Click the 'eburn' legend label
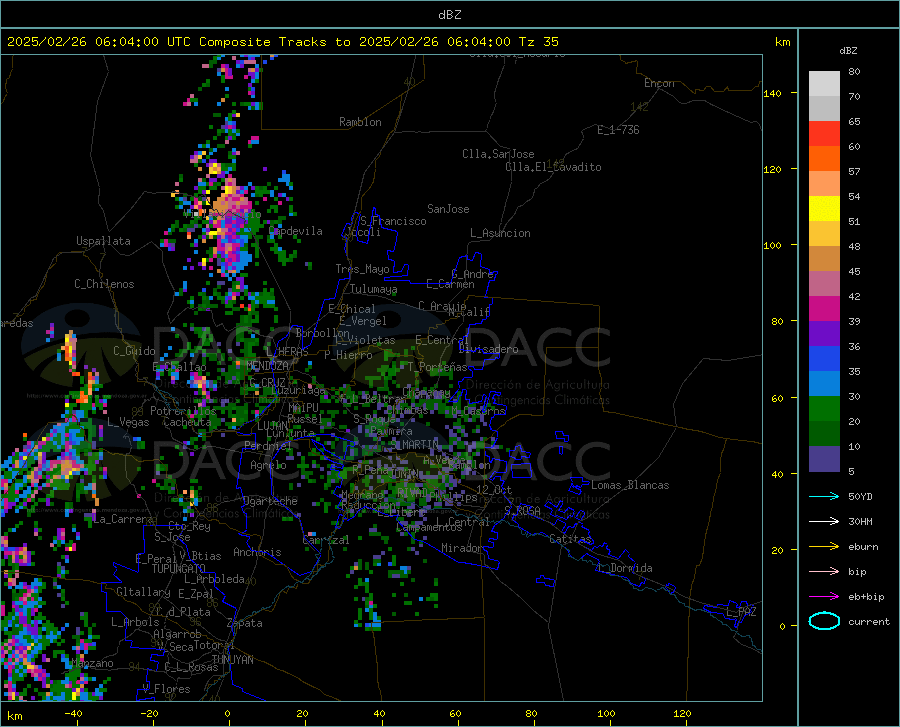This screenshot has width=900, height=727. (x=863, y=547)
